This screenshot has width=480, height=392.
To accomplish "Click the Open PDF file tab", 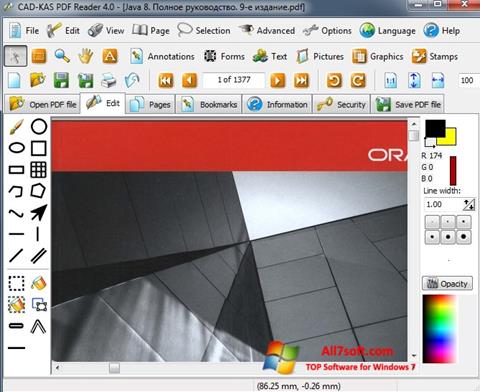I will click(42, 105).
